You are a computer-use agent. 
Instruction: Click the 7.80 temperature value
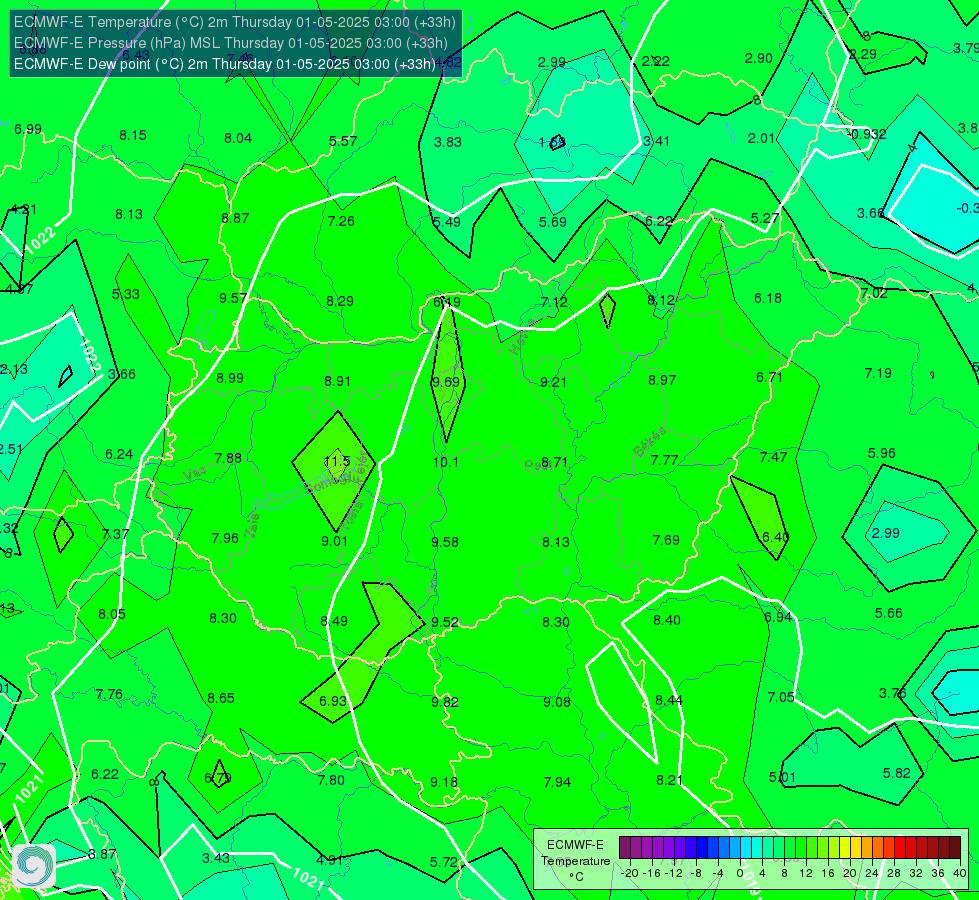point(331,780)
